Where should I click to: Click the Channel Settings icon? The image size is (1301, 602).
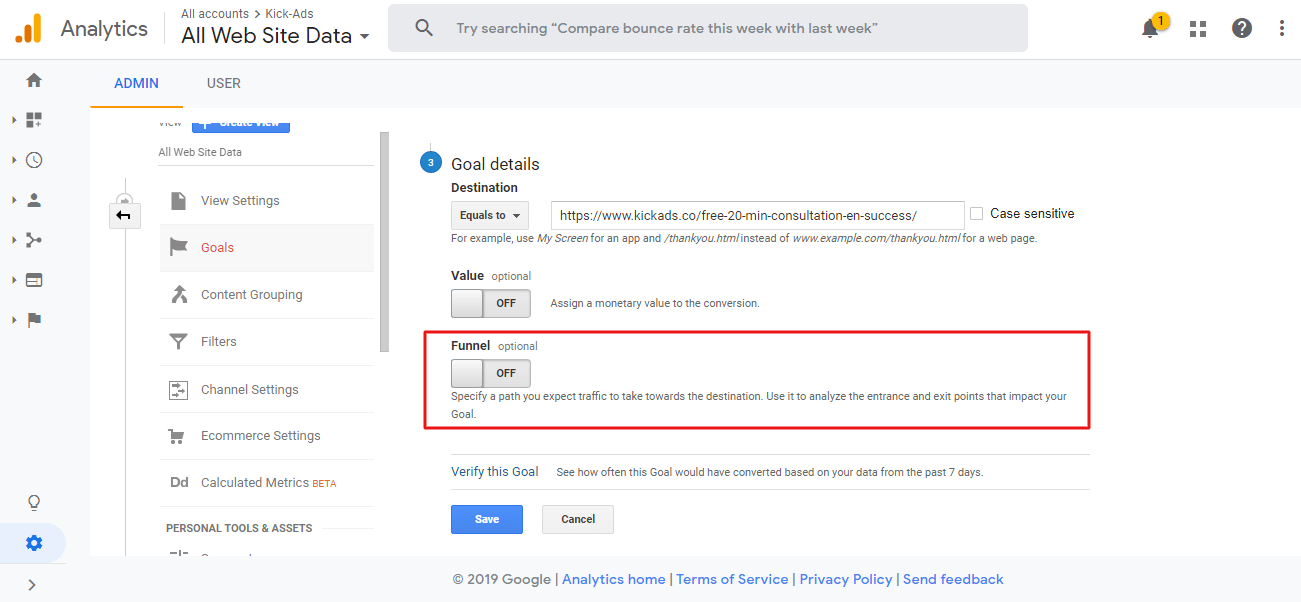tap(179, 390)
